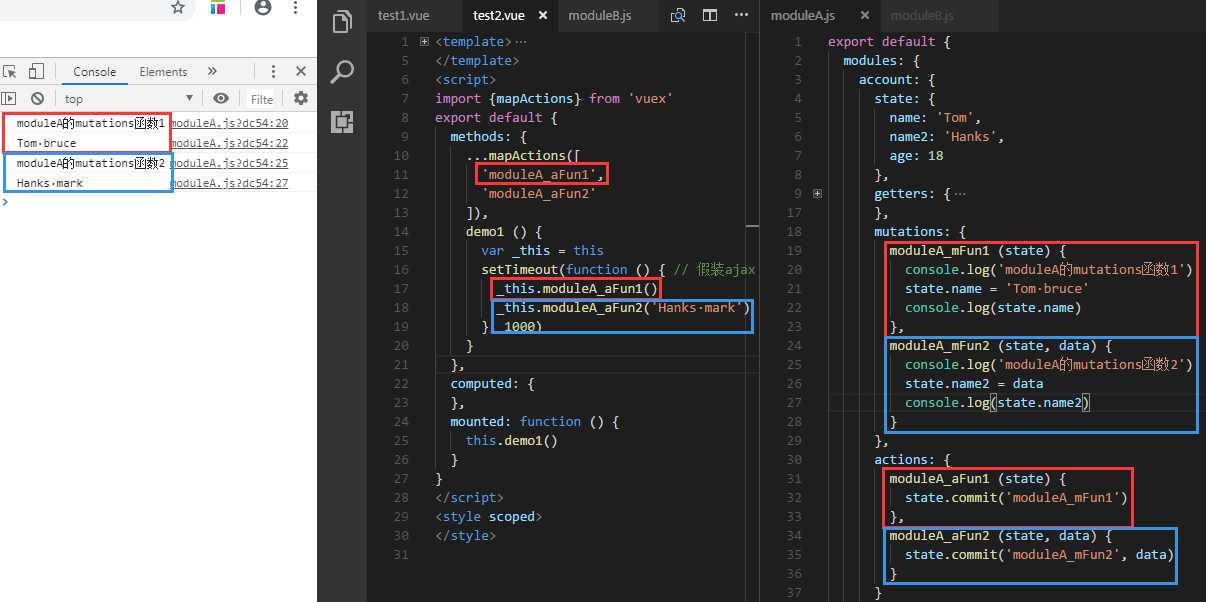Click 'moduleA_aFun2' string in mapActions

pos(539,194)
